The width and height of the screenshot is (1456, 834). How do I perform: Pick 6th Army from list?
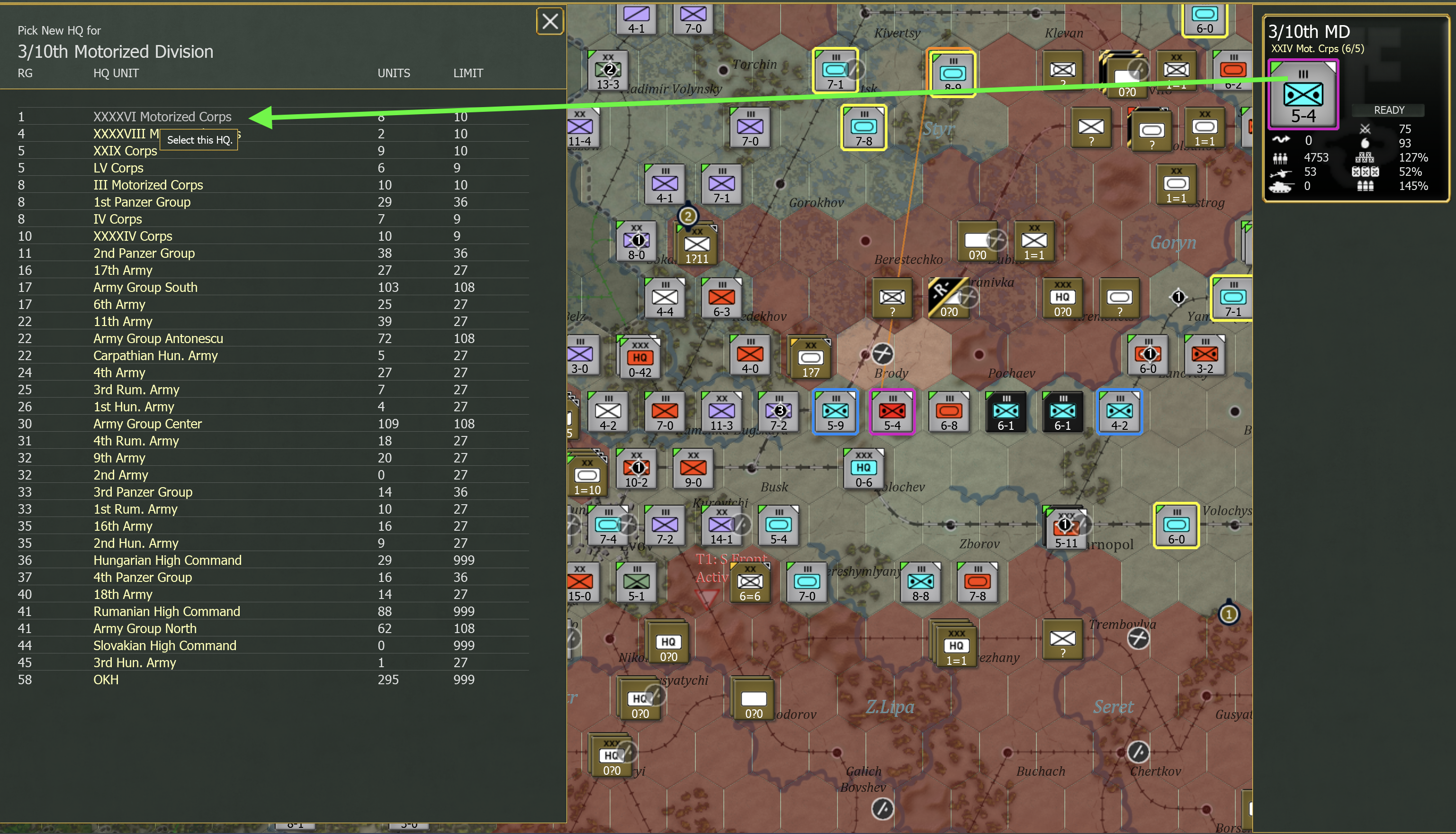272,304
